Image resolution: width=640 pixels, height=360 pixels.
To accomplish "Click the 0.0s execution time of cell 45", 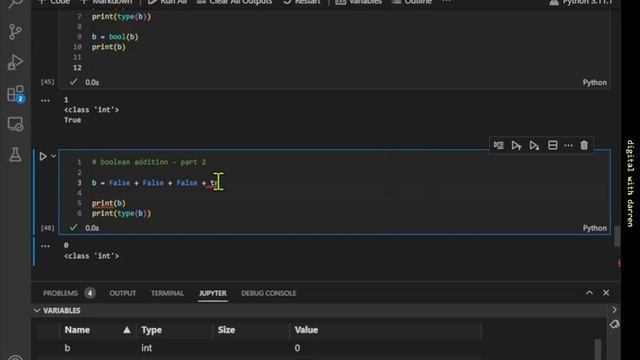I will 92,82.
